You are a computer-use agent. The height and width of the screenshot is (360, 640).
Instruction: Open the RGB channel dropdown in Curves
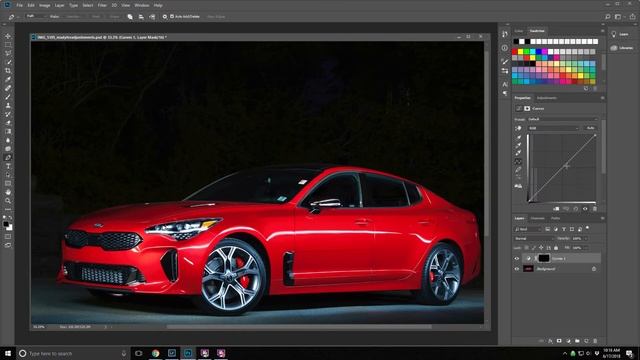(x=553, y=128)
